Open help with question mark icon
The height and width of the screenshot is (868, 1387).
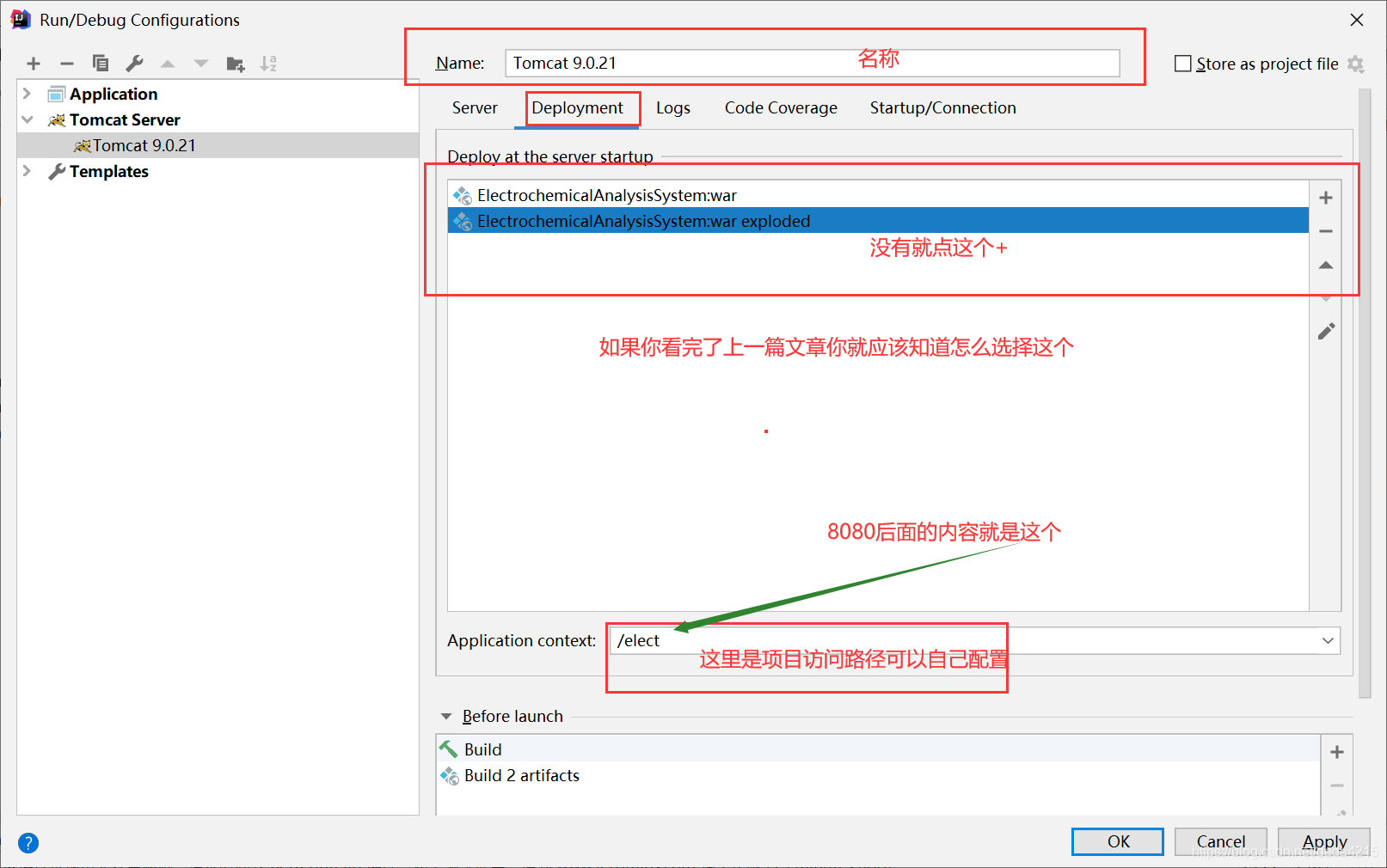point(28,843)
